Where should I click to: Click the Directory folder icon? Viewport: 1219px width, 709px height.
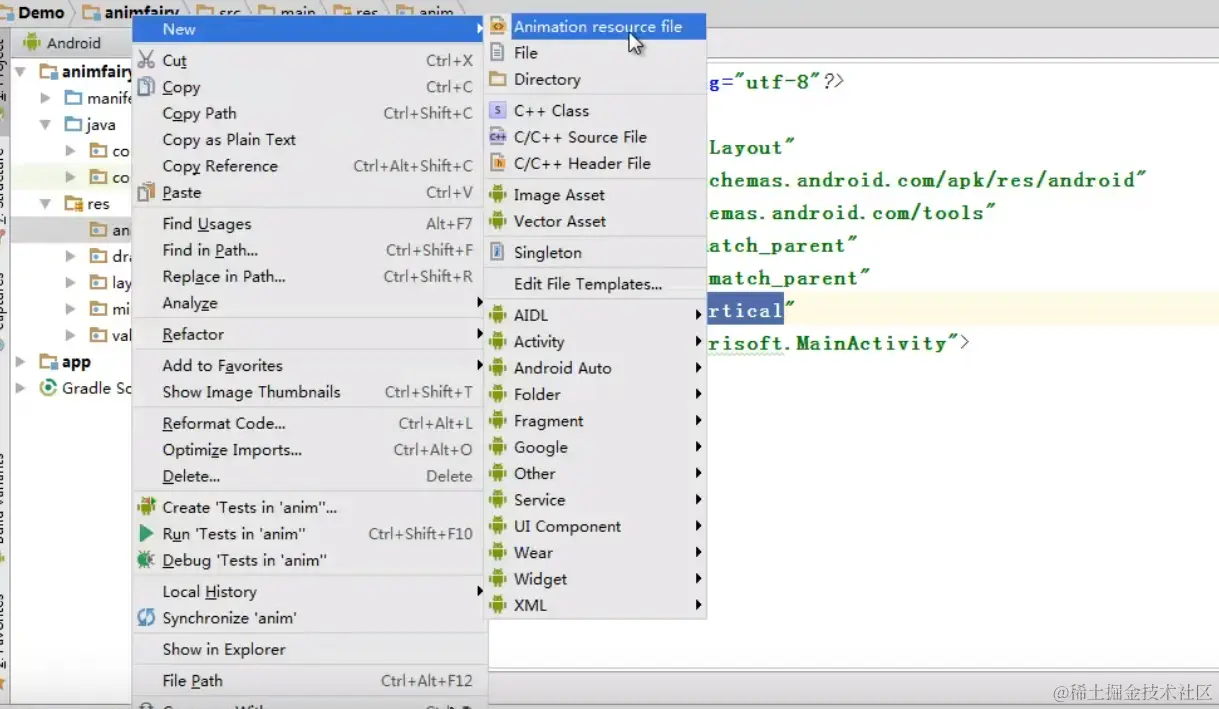[498, 79]
